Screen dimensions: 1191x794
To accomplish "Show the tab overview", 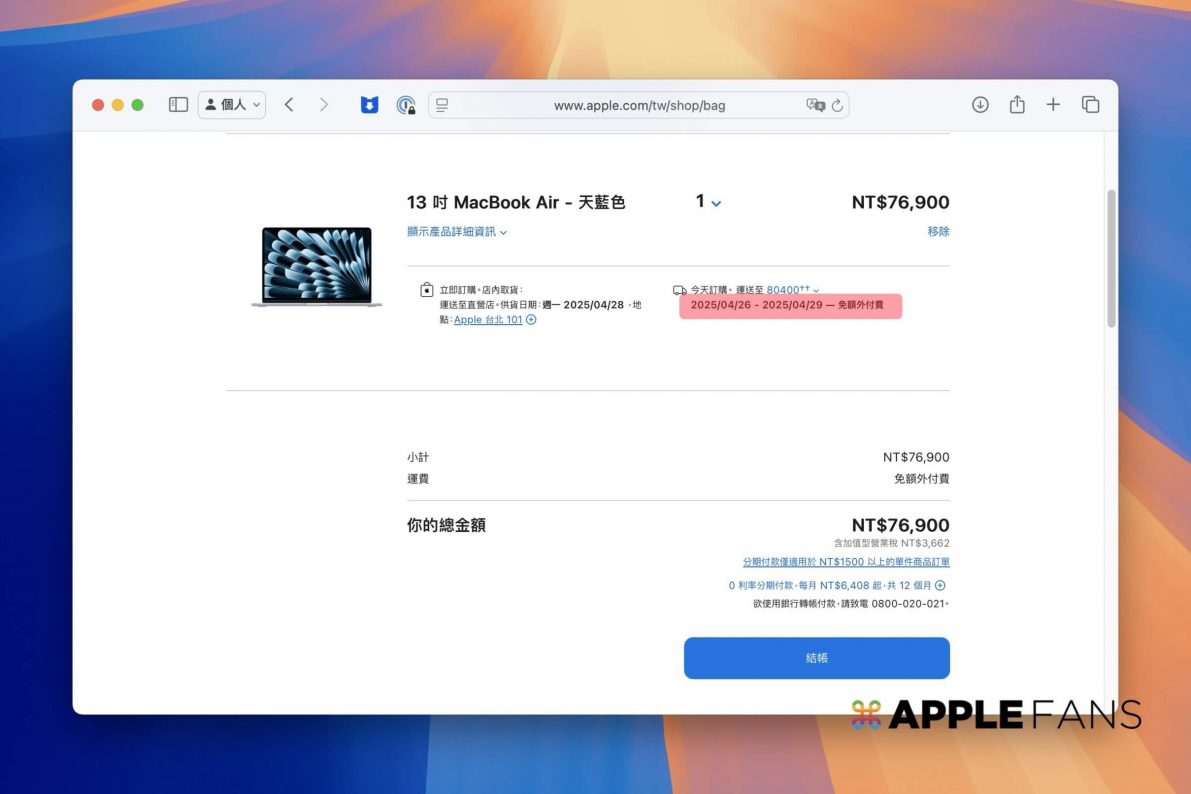I will click(x=1090, y=105).
